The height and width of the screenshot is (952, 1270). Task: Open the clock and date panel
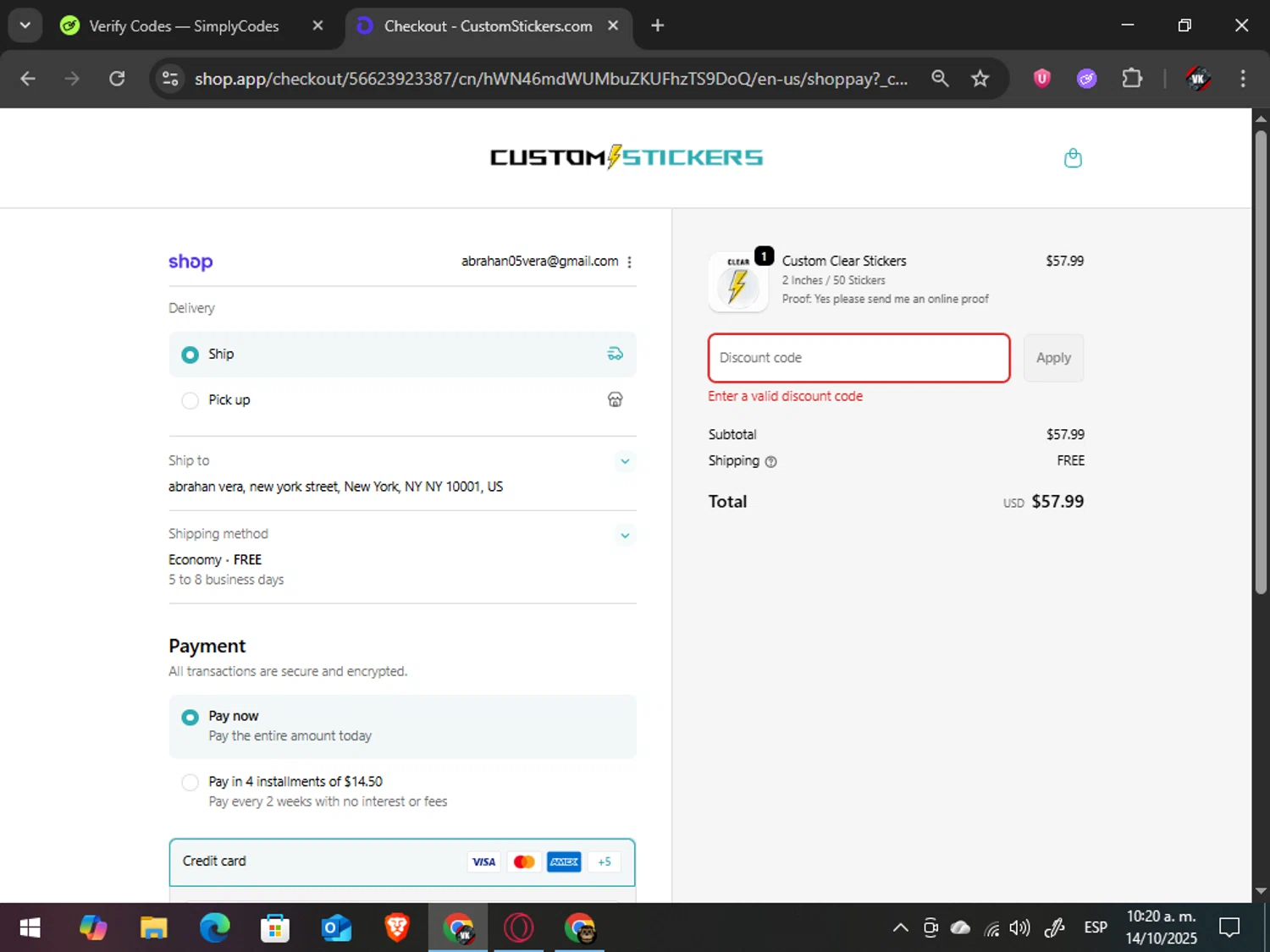(1161, 927)
